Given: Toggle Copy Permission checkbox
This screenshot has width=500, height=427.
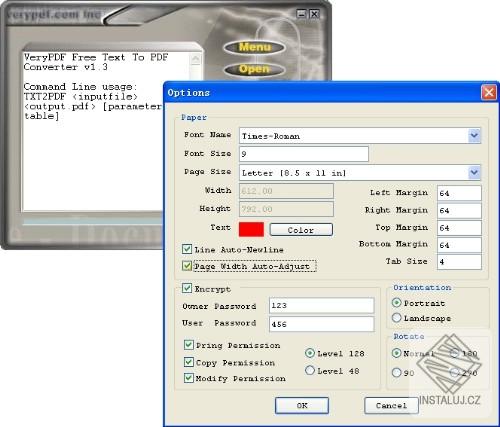Looking at the screenshot, I should [x=189, y=362].
